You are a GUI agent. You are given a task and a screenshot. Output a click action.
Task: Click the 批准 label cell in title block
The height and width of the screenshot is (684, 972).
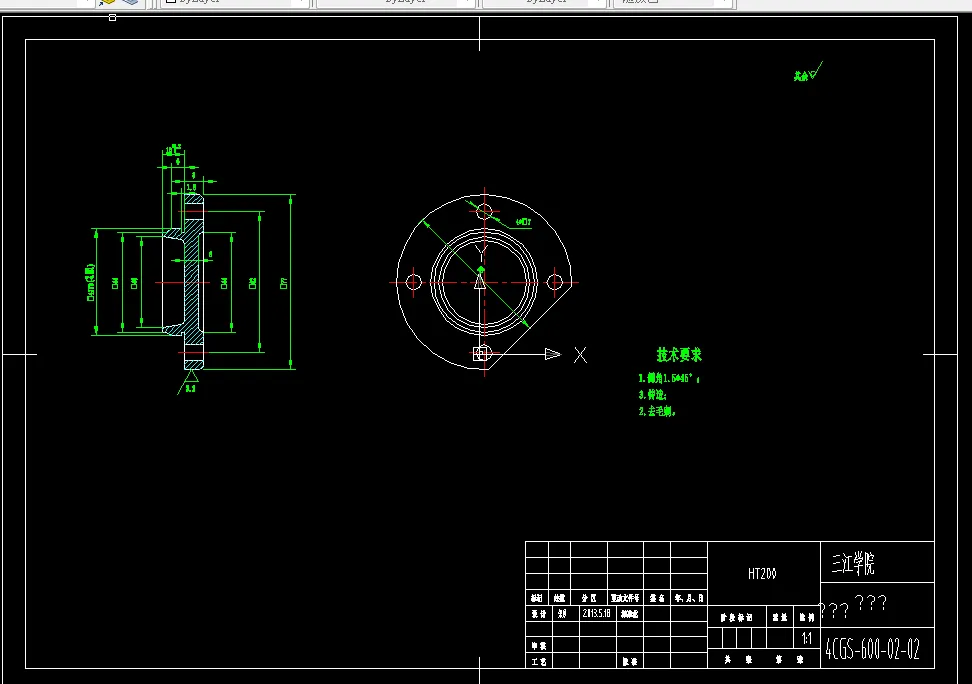[x=630, y=661]
